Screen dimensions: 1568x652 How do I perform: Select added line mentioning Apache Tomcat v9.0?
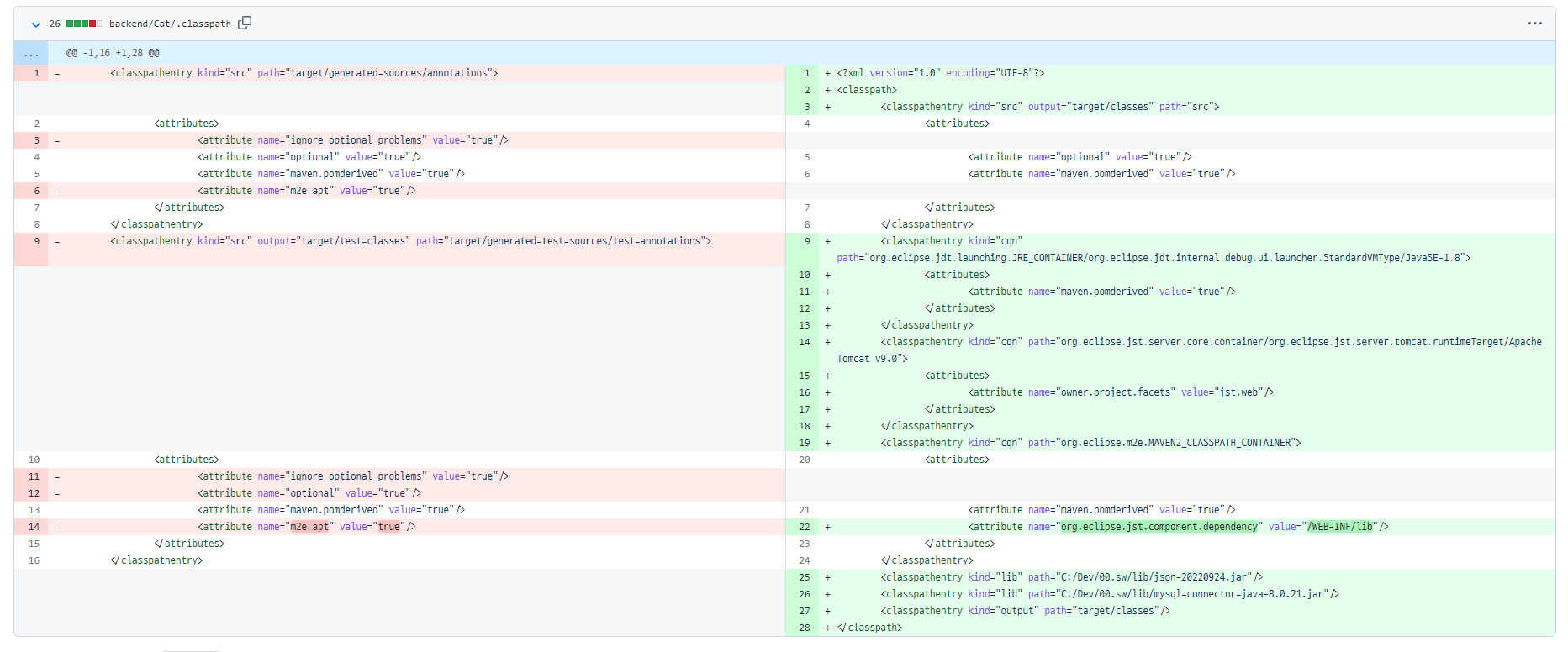1189,350
